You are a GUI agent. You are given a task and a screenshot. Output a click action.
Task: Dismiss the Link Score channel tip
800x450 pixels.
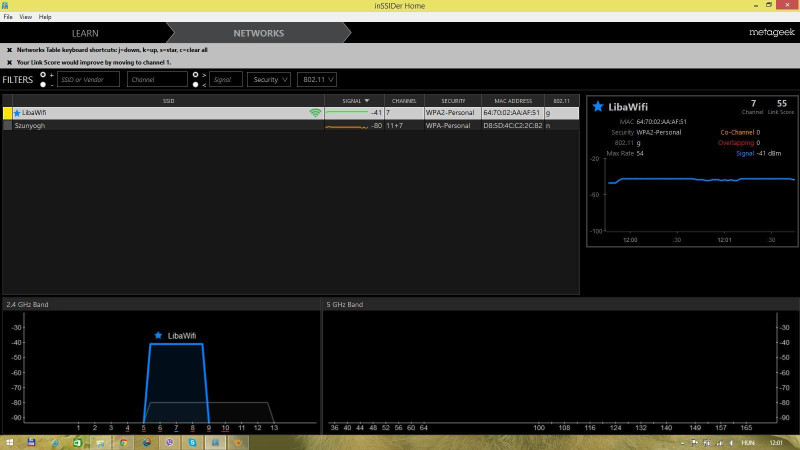tap(9, 62)
